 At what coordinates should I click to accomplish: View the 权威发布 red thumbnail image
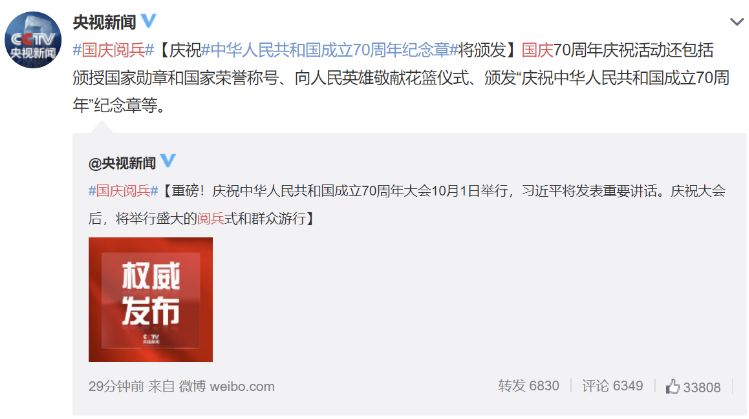point(151,300)
